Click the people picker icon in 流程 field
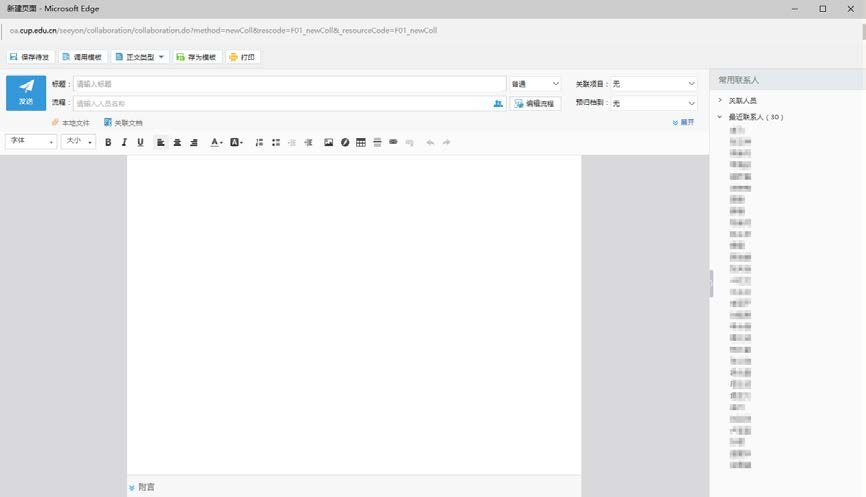 pyautogui.click(x=497, y=103)
